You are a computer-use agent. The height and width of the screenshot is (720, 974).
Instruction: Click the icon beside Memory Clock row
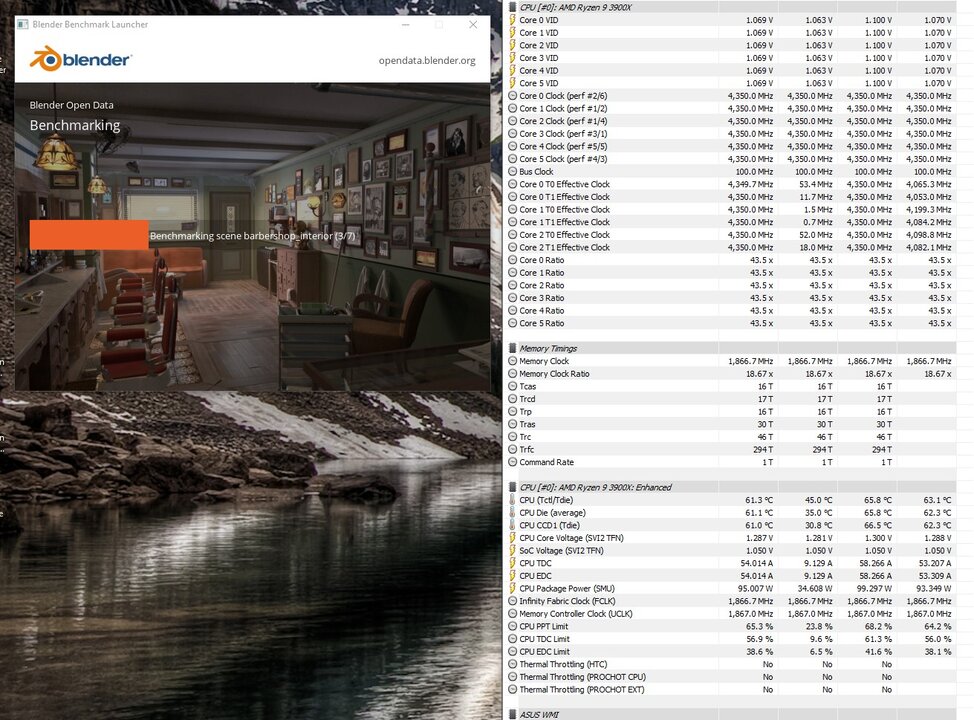pos(512,361)
